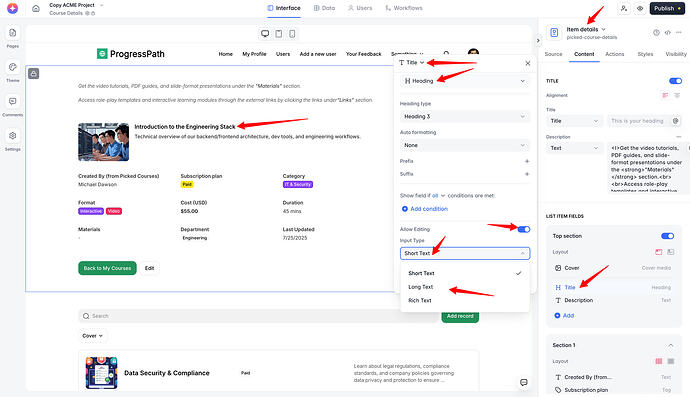The width and height of the screenshot is (690, 397).
Task: Switch to the Actions tab
Action: (614, 54)
